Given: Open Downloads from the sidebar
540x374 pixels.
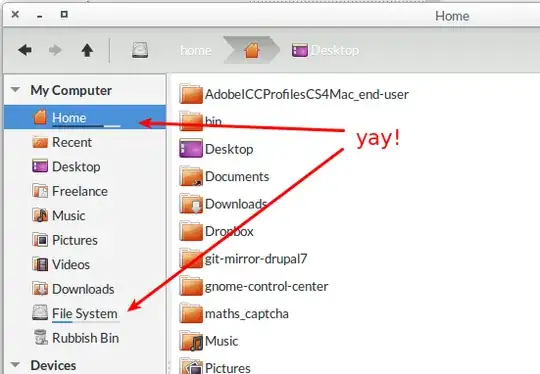Looking at the screenshot, I should tap(83, 289).
